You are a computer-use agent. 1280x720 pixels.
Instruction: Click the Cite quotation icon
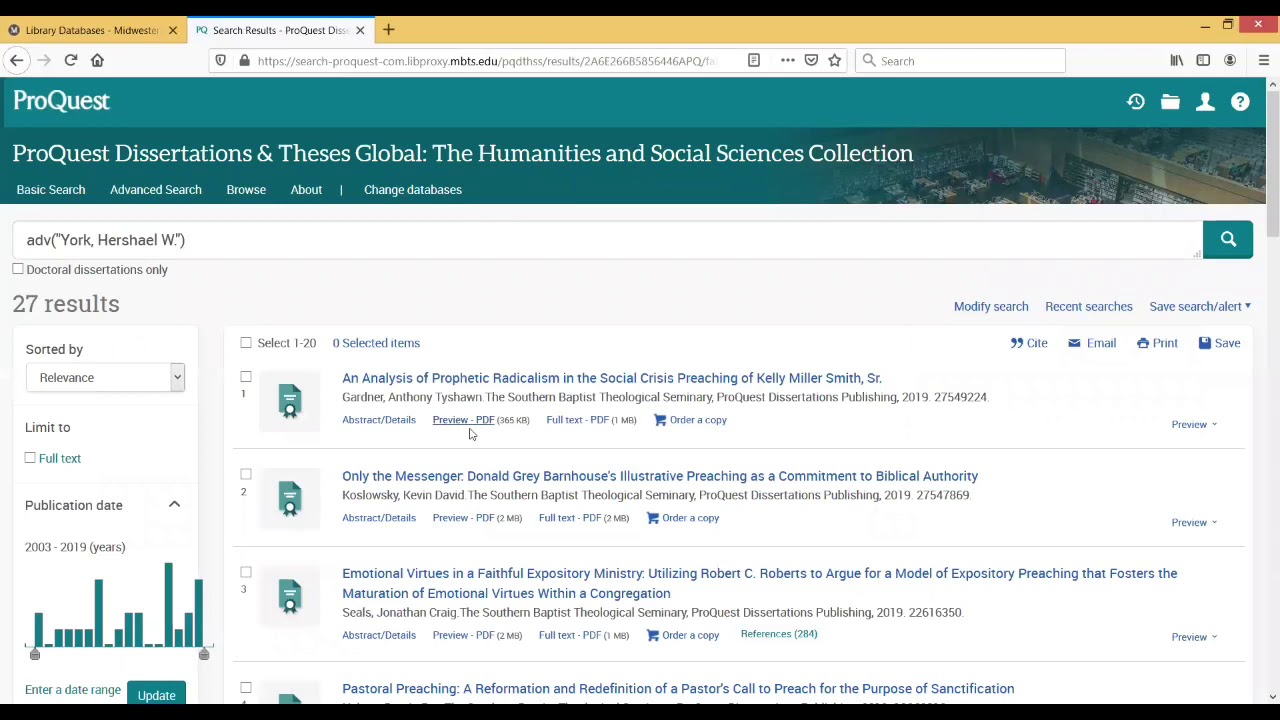click(1017, 343)
